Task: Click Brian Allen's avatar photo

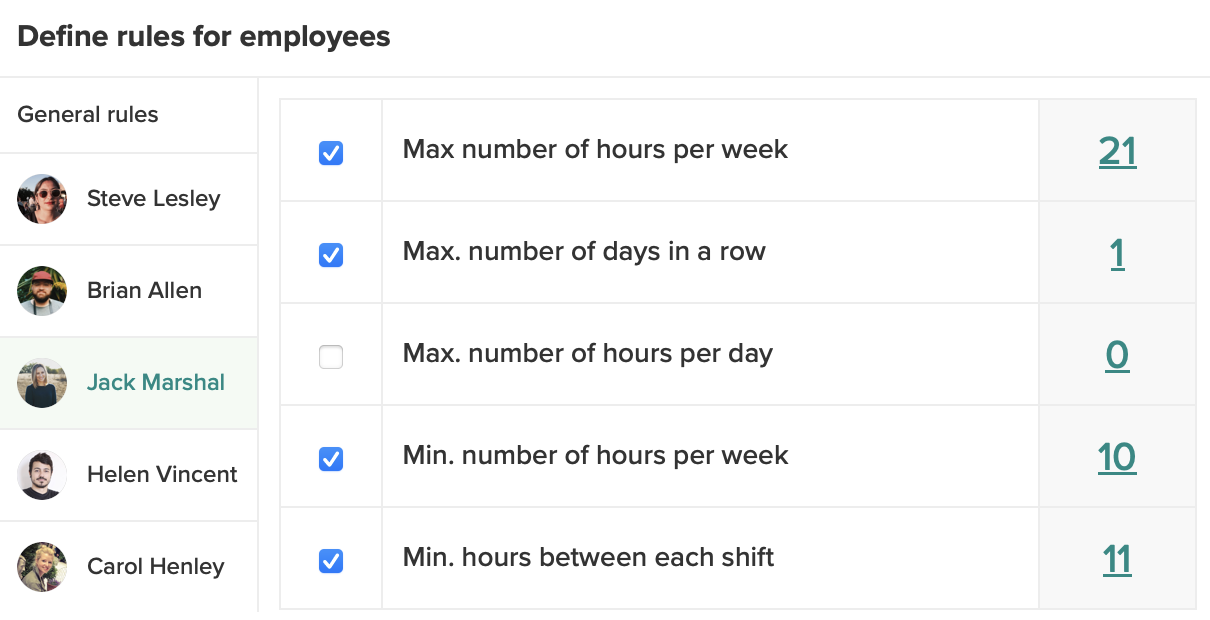Action: click(42, 291)
